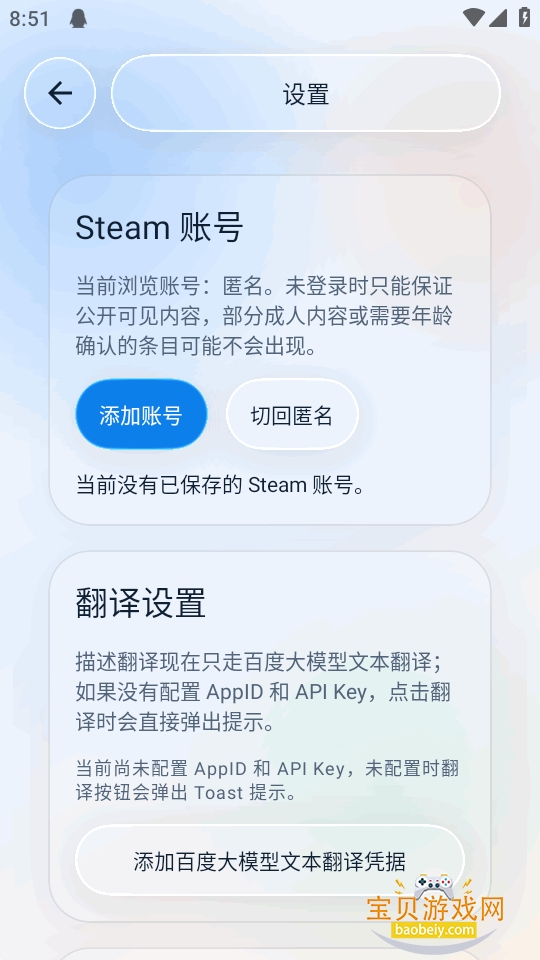This screenshot has width=540, height=960.
Task: Tap the 设置 title pill
Action: click(x=306, y=93)
